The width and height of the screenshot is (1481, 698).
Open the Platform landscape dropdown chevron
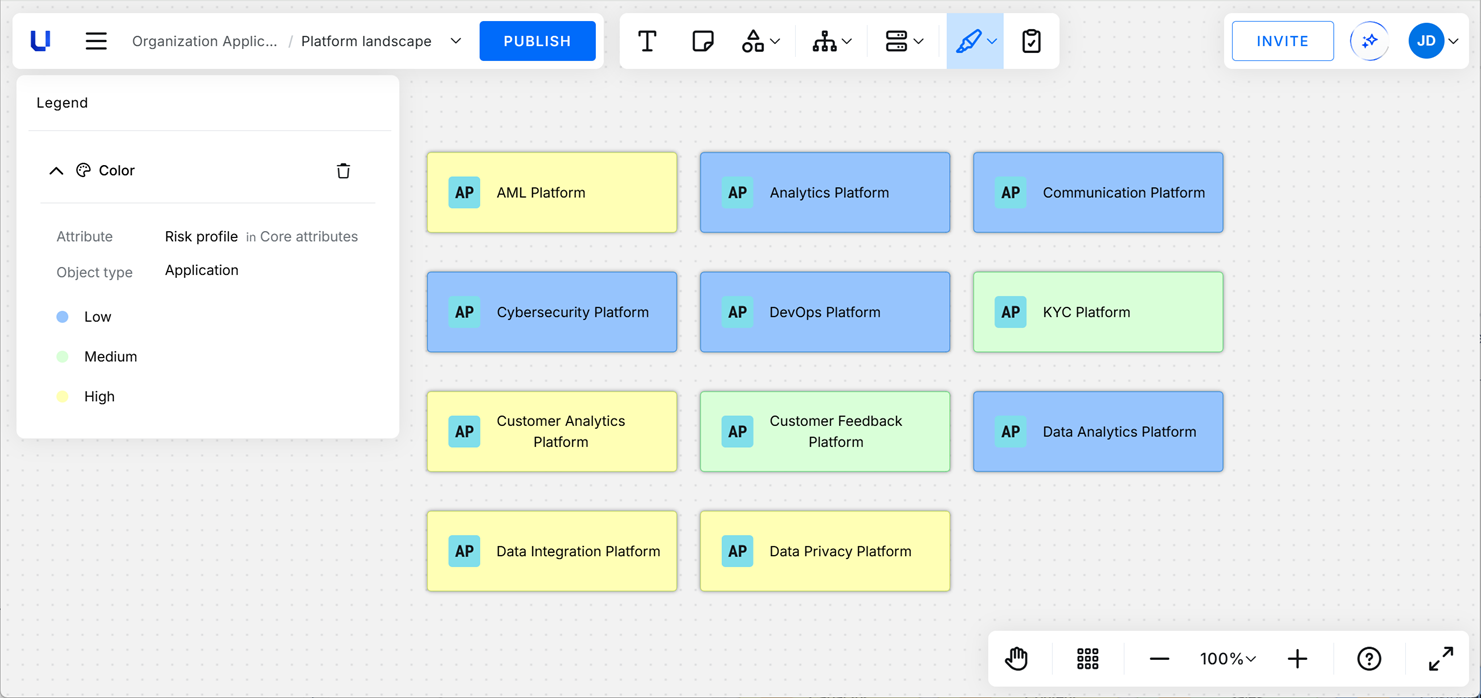point(456,41)
